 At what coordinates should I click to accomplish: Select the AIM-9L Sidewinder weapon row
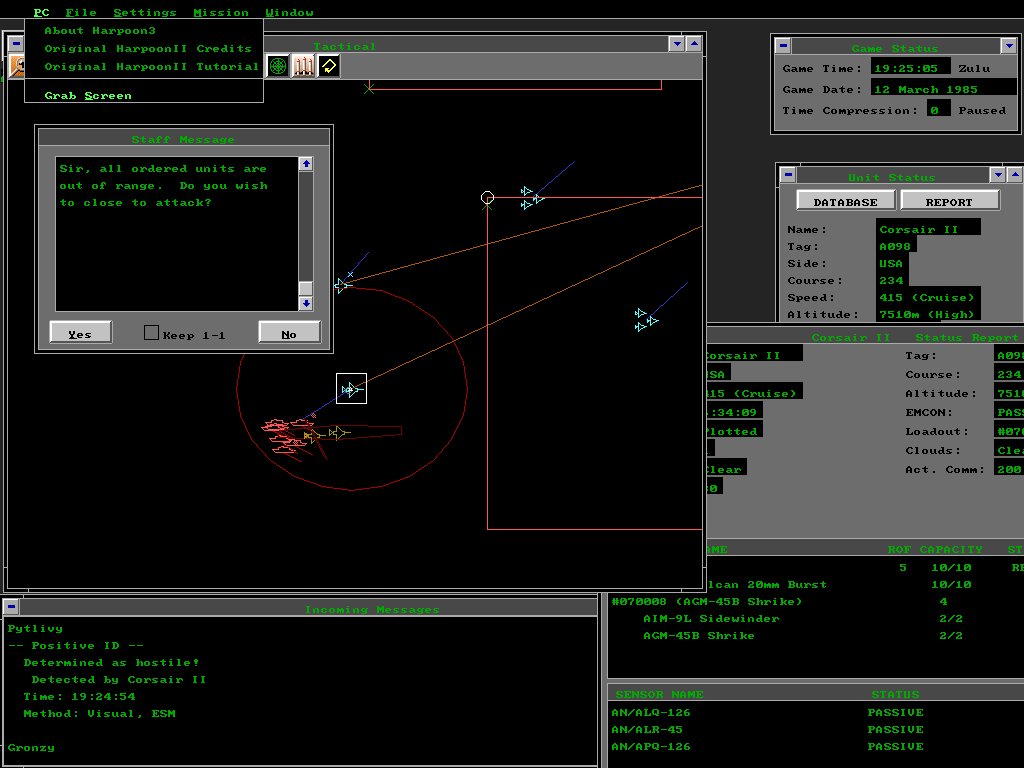coord(816,618)
